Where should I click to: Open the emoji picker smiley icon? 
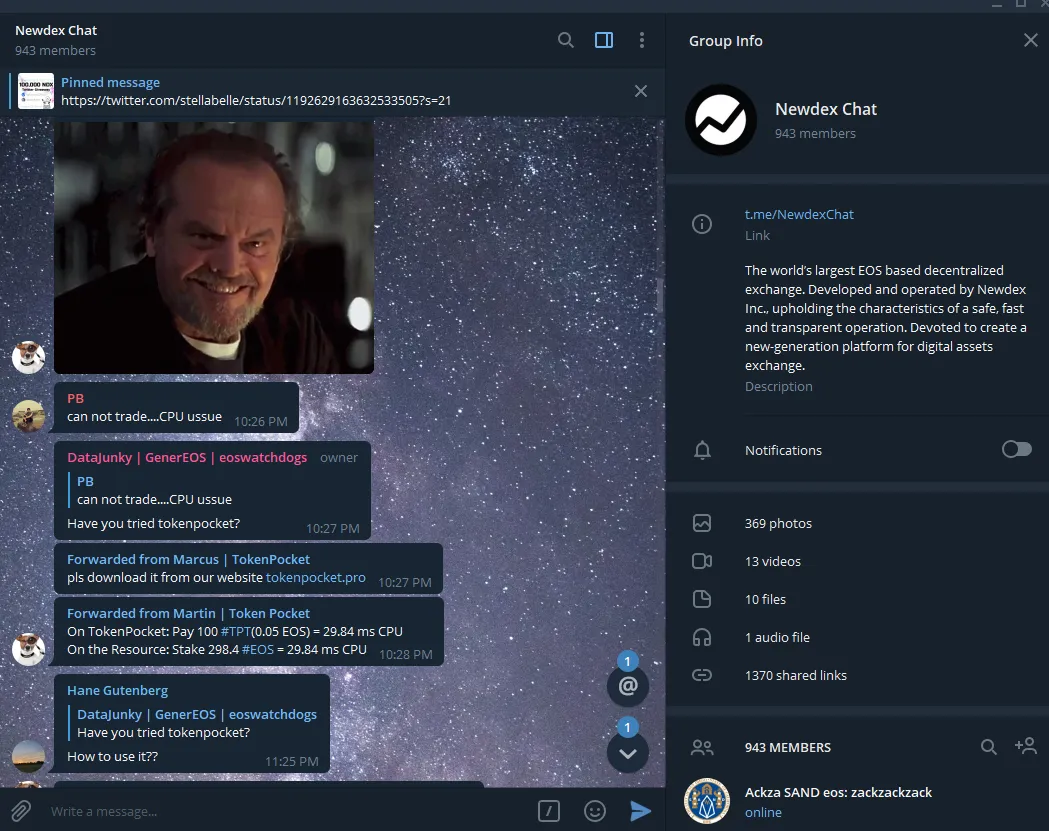pos(595,811)
